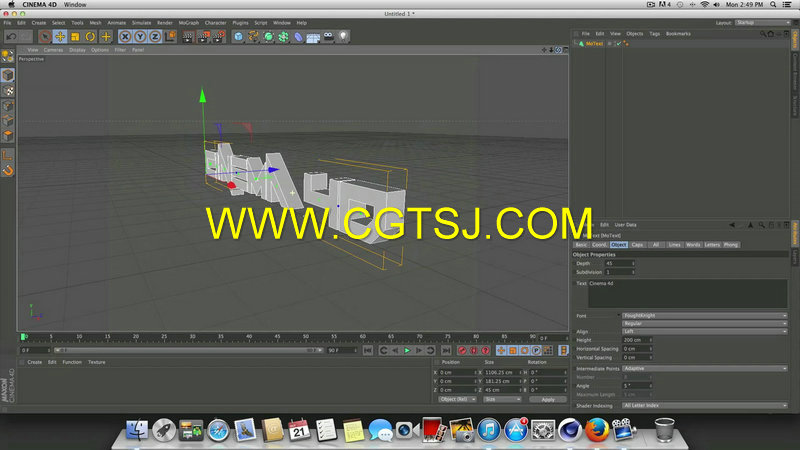Open iTunes from the Dock
800x450 pixels.
click(489, 430)
